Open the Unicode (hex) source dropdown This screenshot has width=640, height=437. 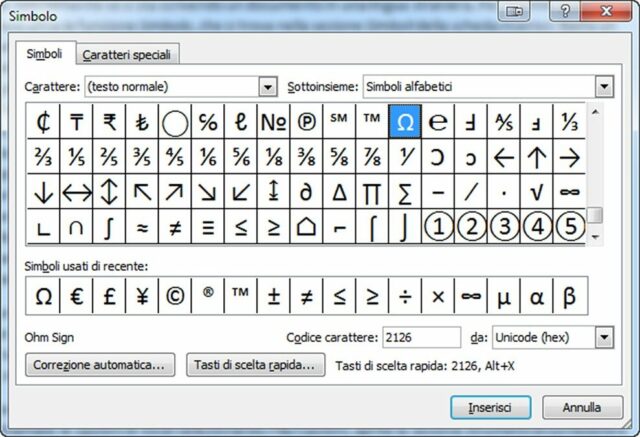tap(604, 338)
